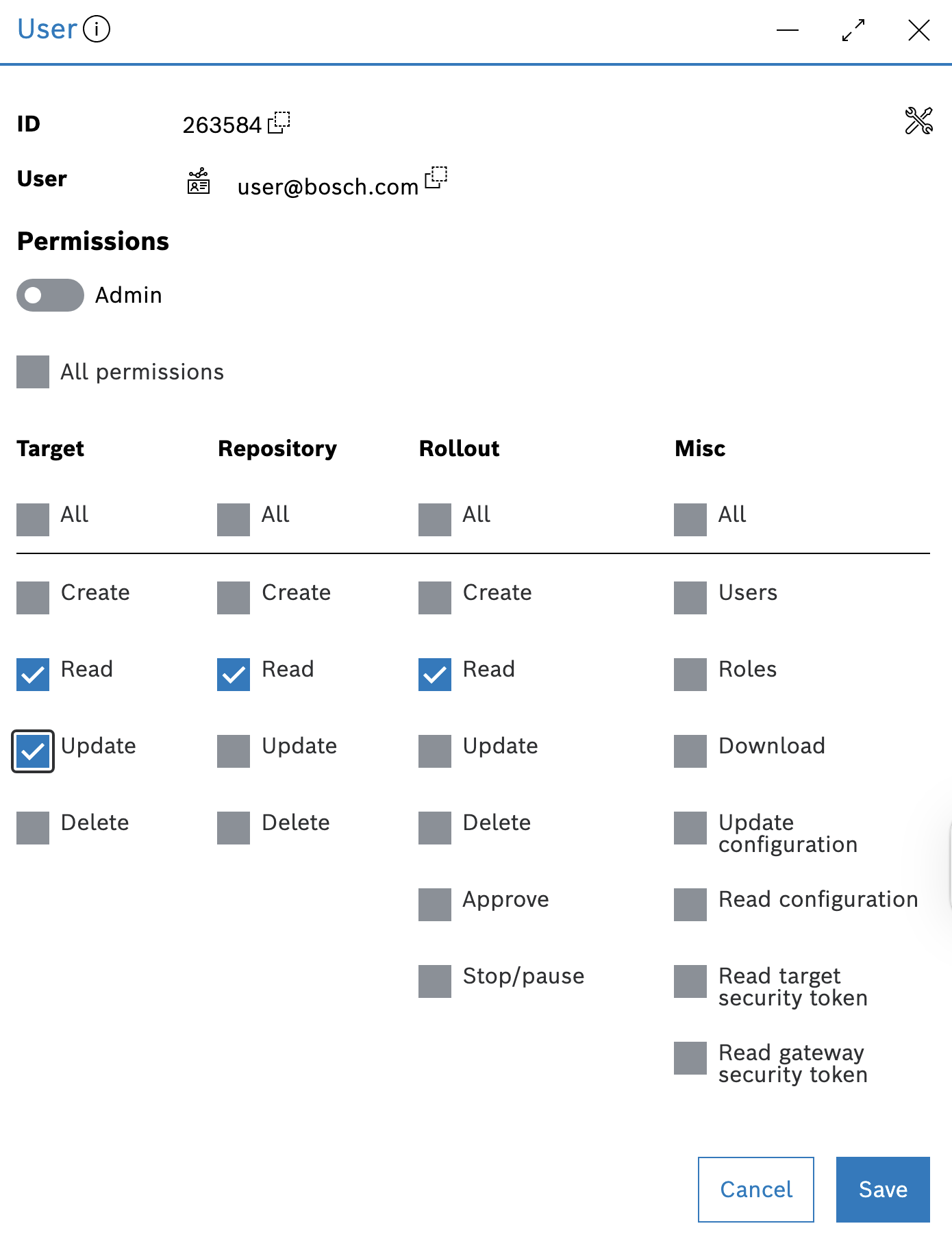The image size is (952, 1252).
Task: Uncheck the Repository Read permission
Action: tap(234, 675)
